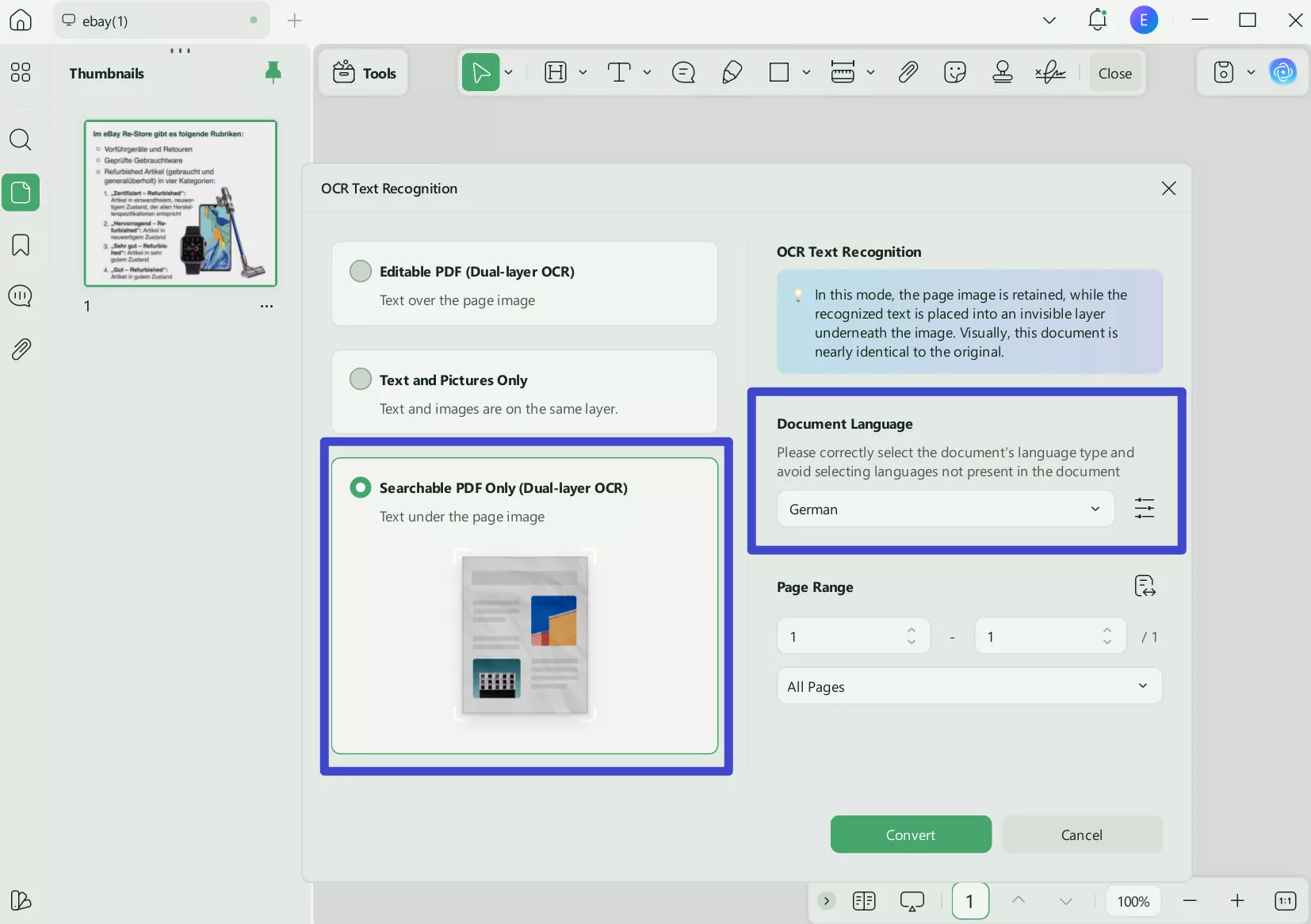This screenshot has width=1311, height=924.
Task: Choose the pencil drawing tool
Action: tap(732, 73)
